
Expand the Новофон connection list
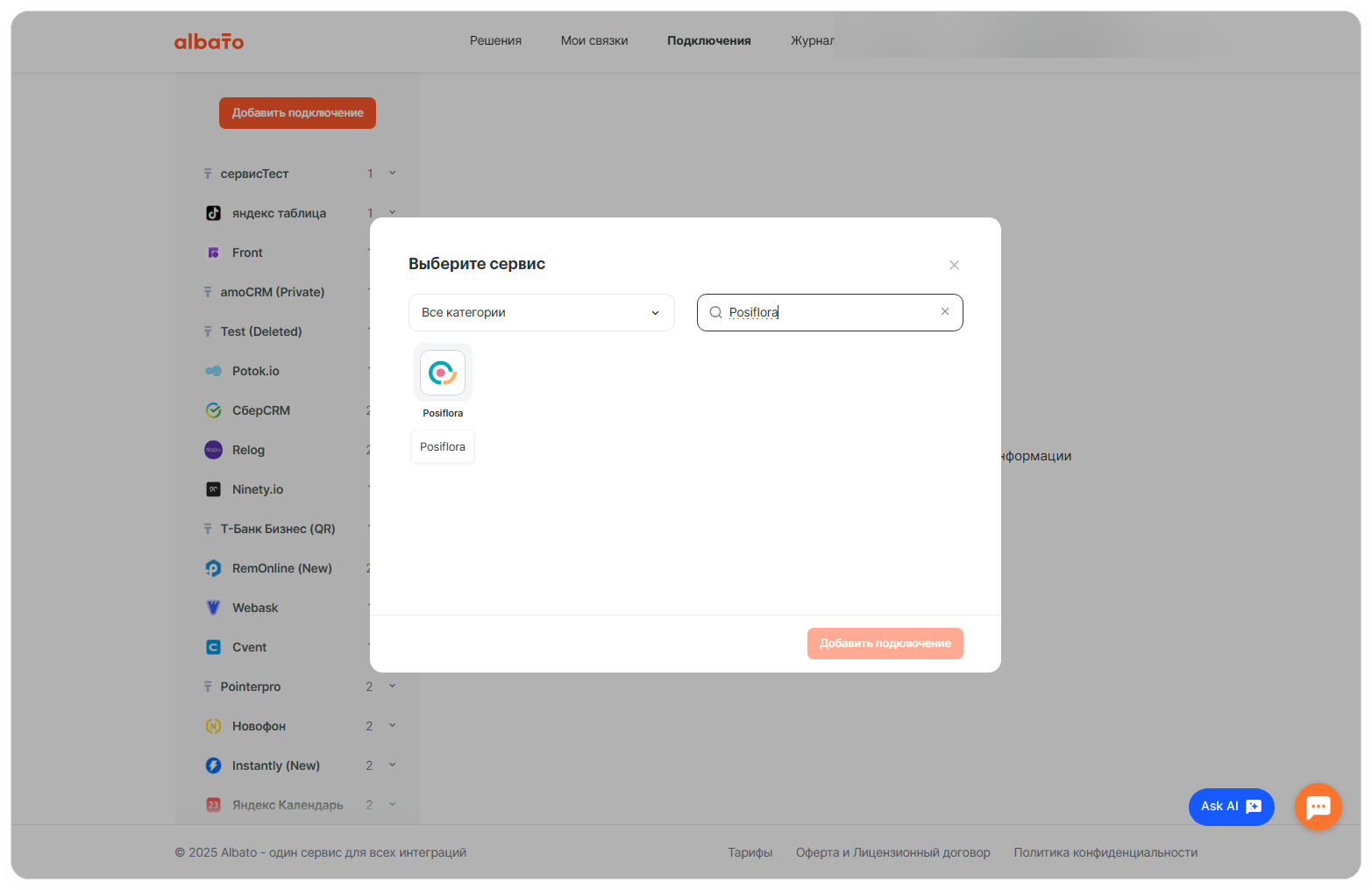click(x=392, y=726)
